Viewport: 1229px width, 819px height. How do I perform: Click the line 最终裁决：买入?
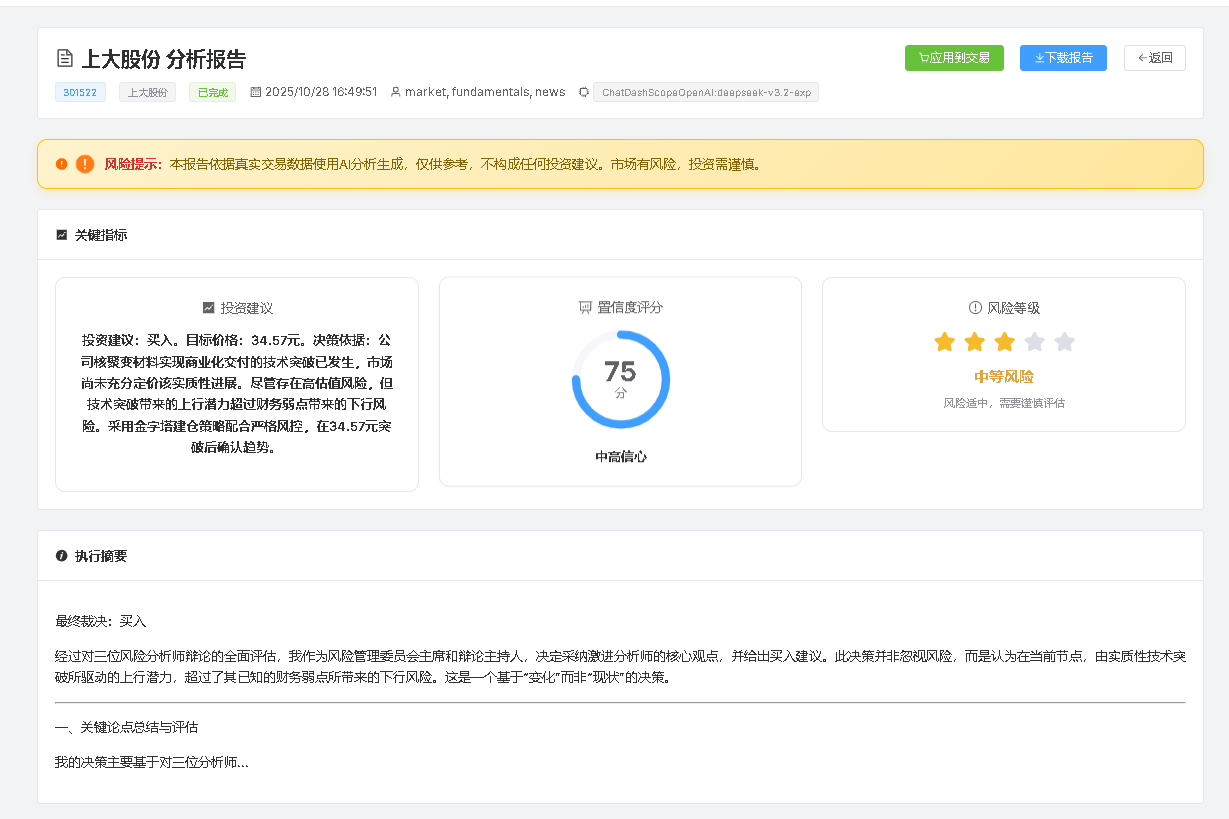point(101,621)
